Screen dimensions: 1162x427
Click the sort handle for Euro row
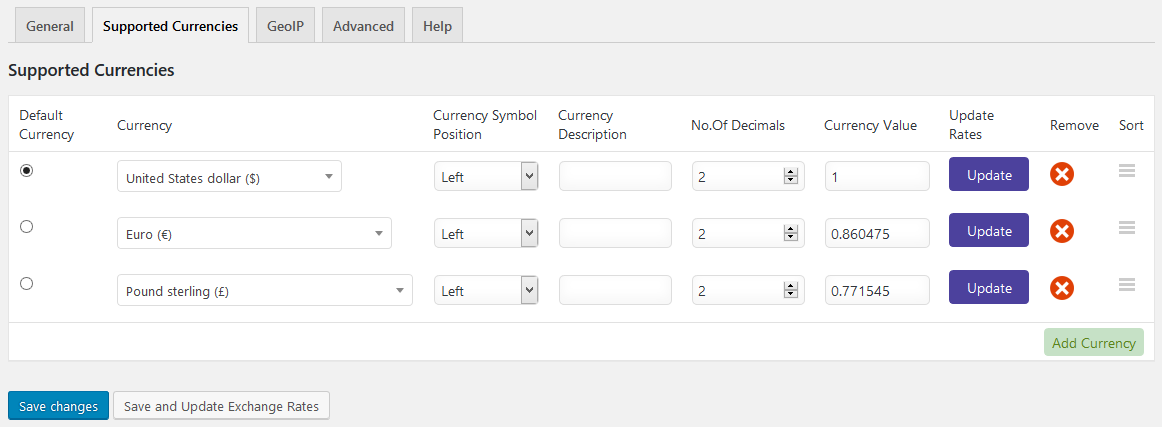click(1127, 228)
